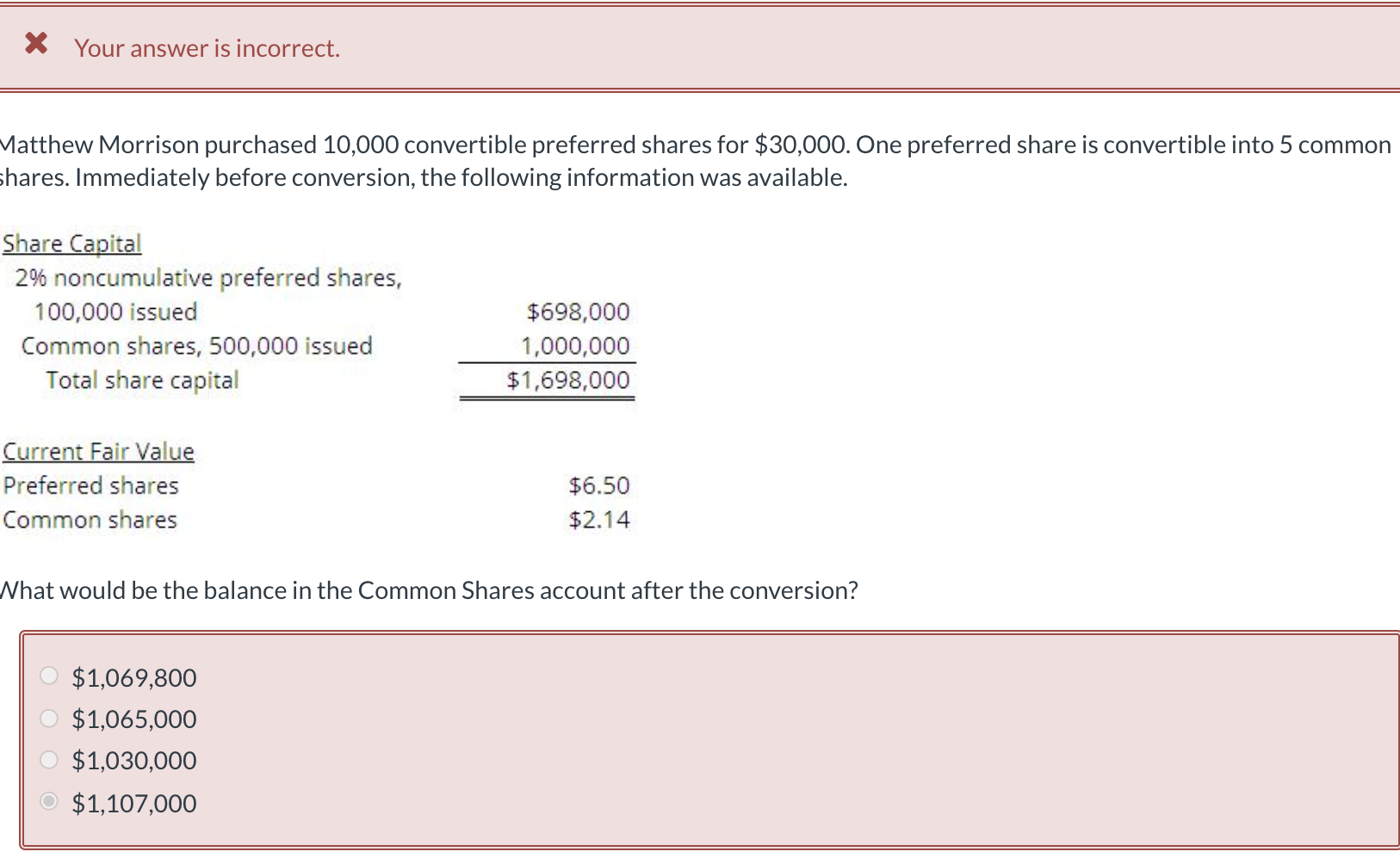1400x864 pixels.
Task: Click the 'Your answer is incorrect' banner
Action: pos(207,48)
